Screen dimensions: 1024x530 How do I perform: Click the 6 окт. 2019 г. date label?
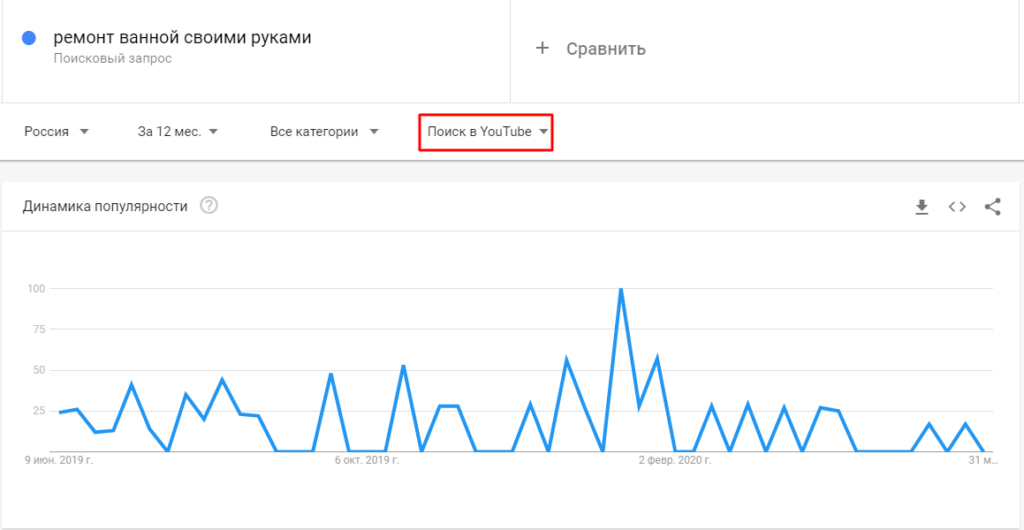coord(368,461)
